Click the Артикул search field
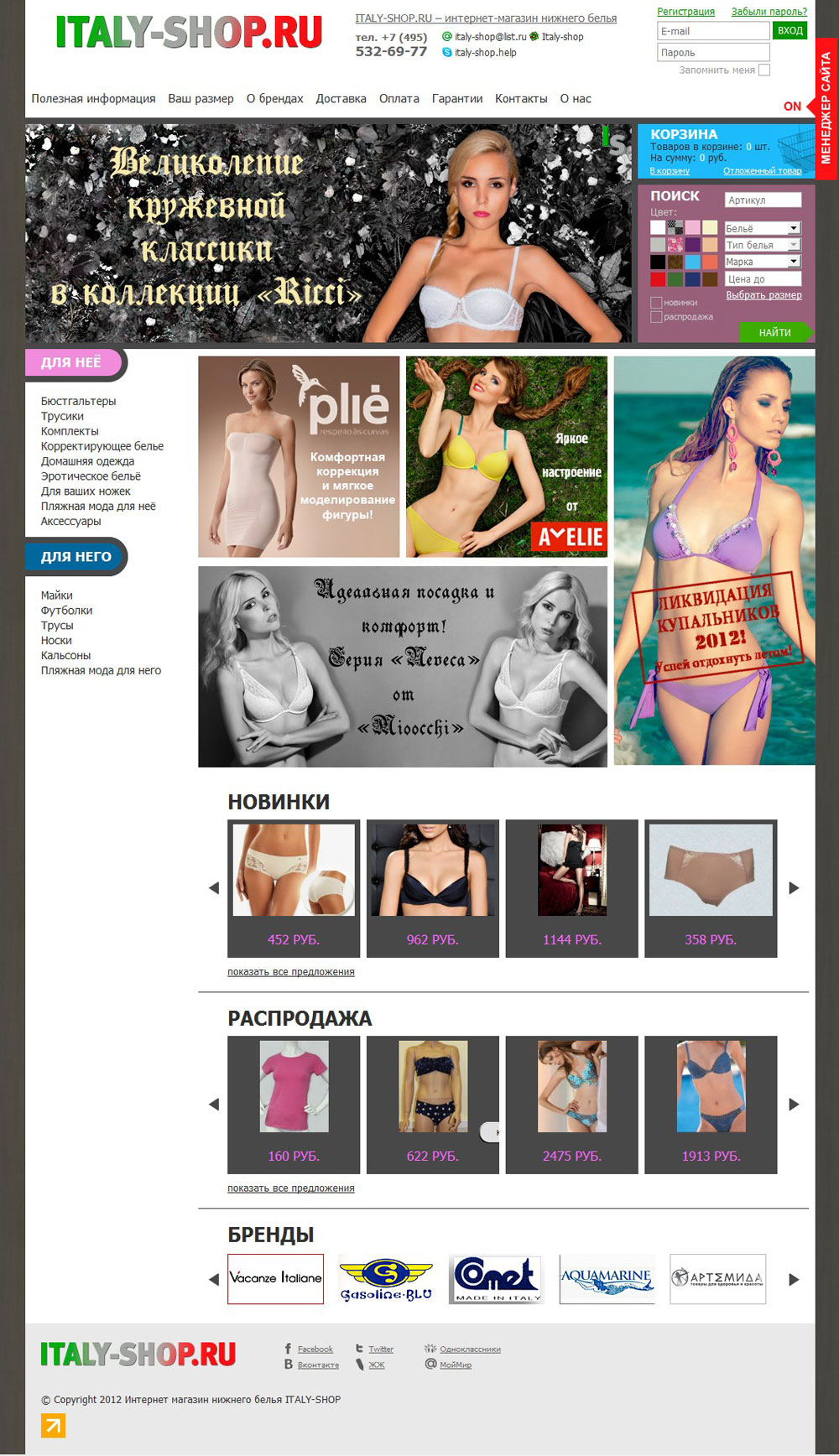 (763, 200)
